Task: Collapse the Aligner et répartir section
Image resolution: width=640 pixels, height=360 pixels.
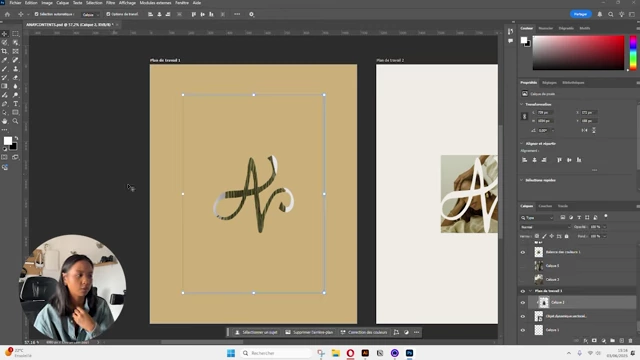Action: (x=522, y=144)
